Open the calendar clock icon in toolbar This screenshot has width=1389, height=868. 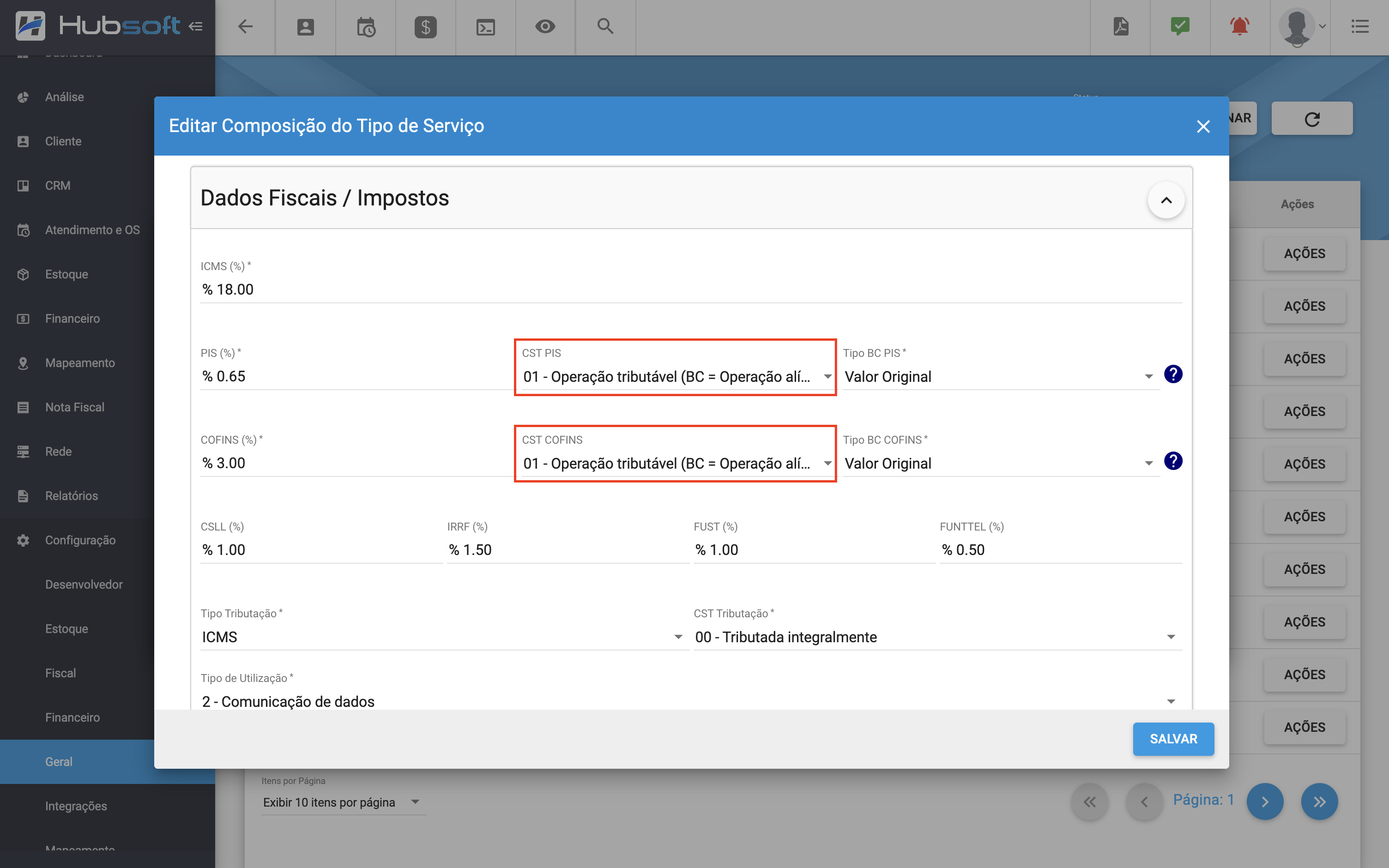pos(366,26)
